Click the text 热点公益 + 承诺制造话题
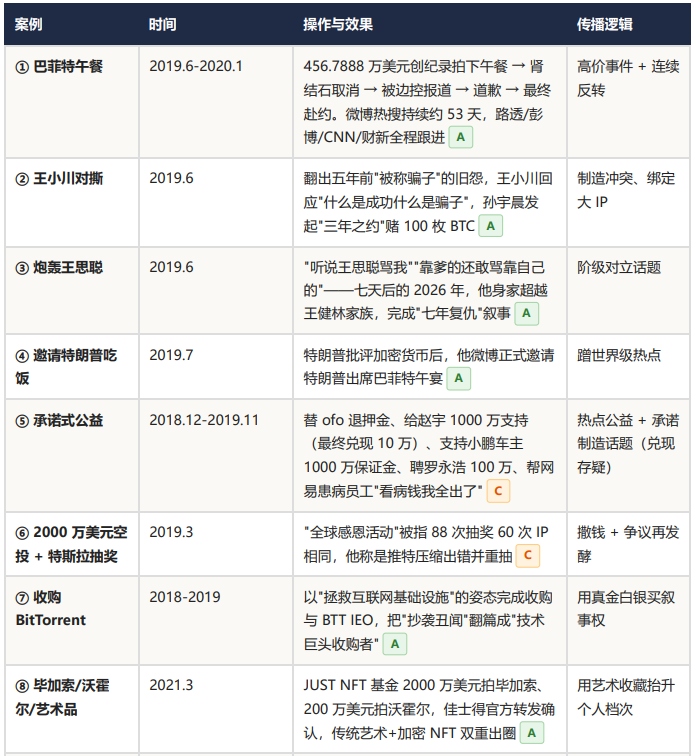Screen dimensions: 695x756 [628, 444]
